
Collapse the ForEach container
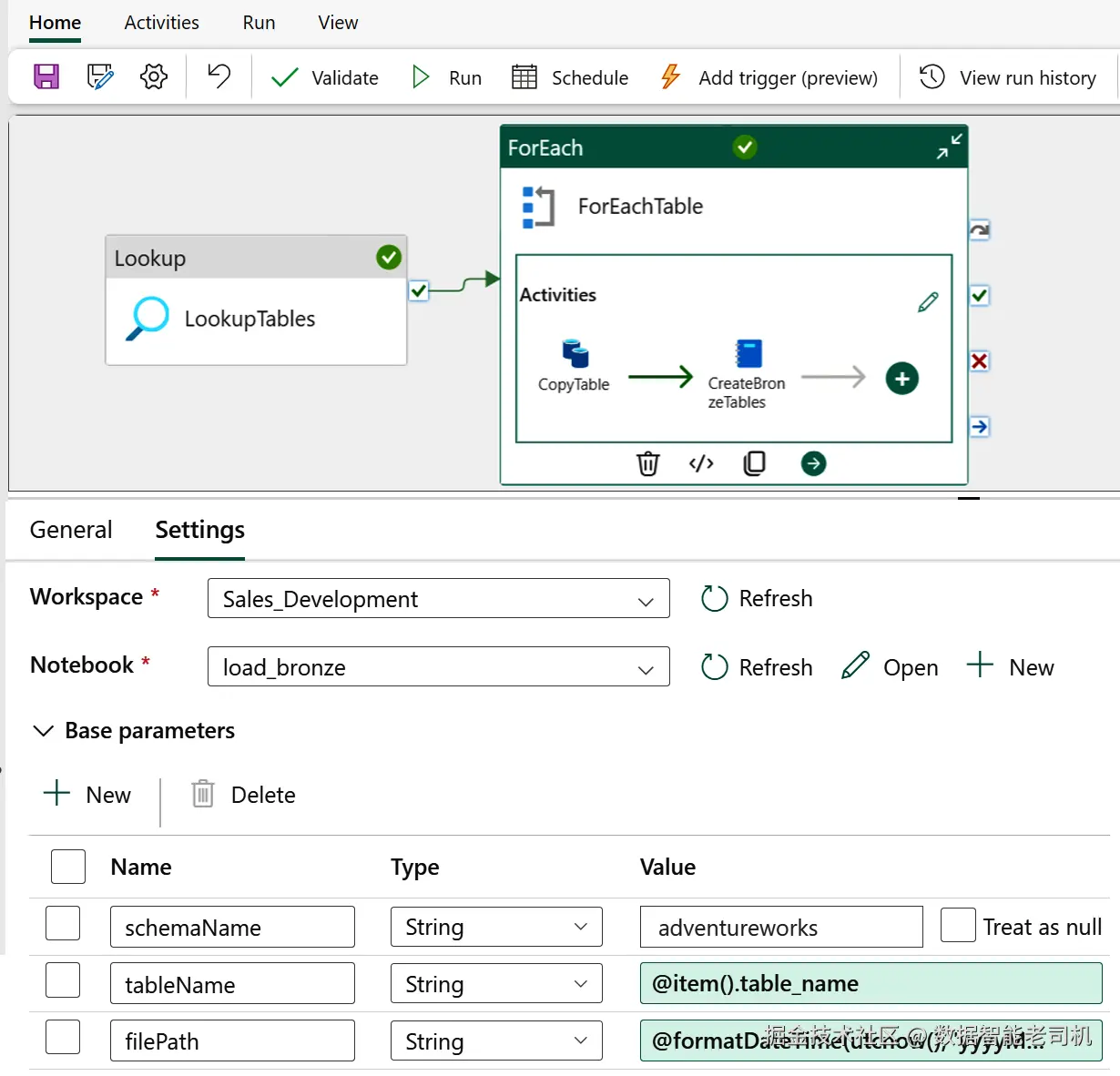[949, 147]
